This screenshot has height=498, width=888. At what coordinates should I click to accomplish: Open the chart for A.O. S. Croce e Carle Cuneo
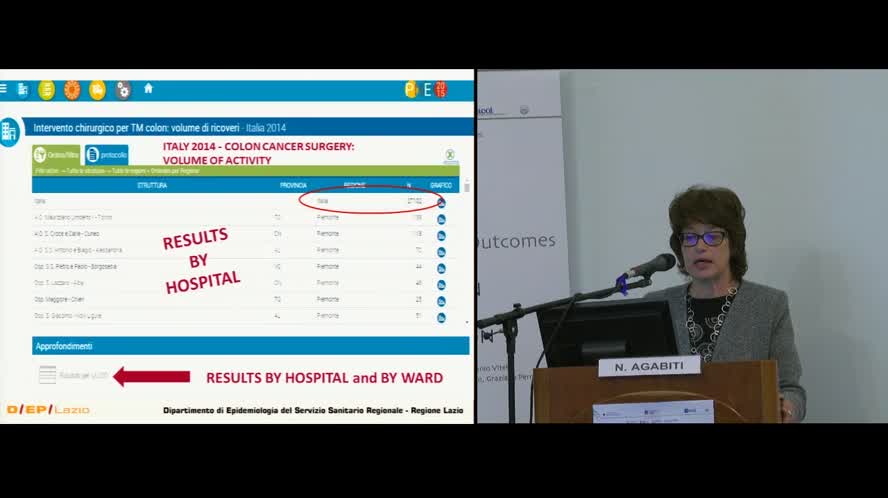pos(441,235)
